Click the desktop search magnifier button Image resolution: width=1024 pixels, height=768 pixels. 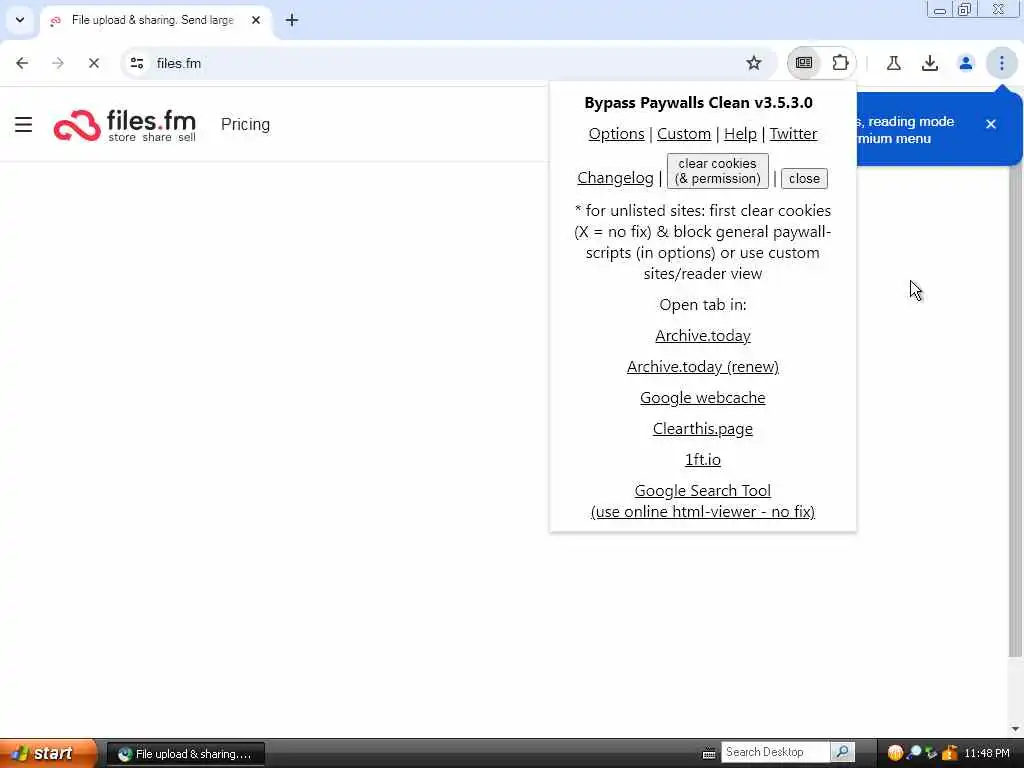tap(842, 752)
